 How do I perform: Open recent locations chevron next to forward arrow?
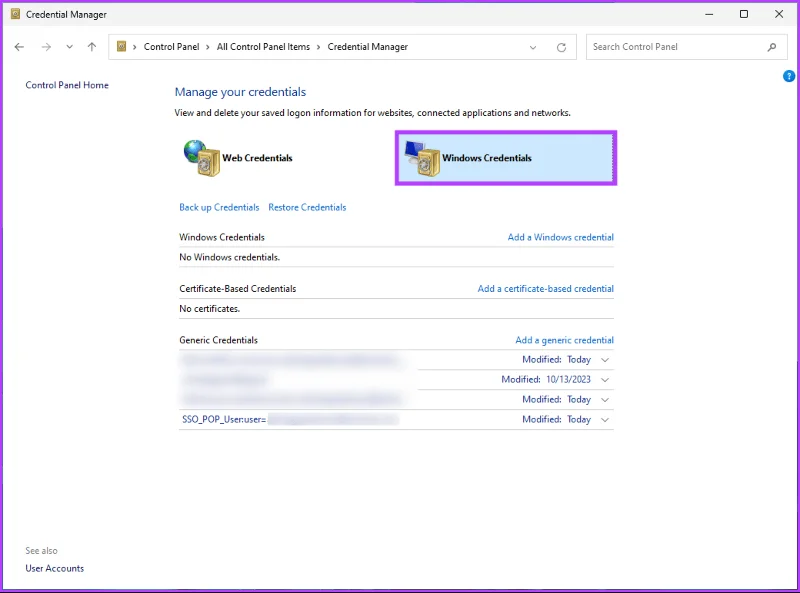[x=69, y=47]
